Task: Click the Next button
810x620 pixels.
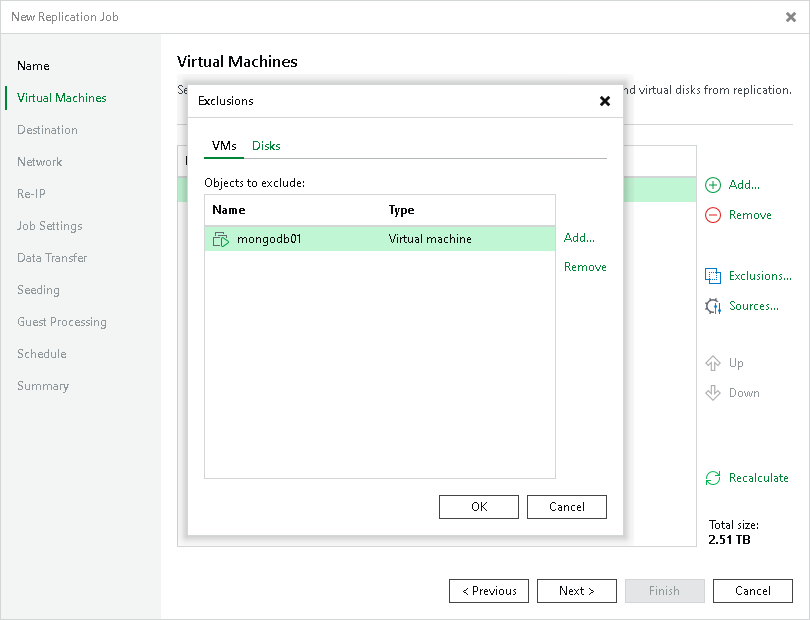Action: (x=577, y=591)
